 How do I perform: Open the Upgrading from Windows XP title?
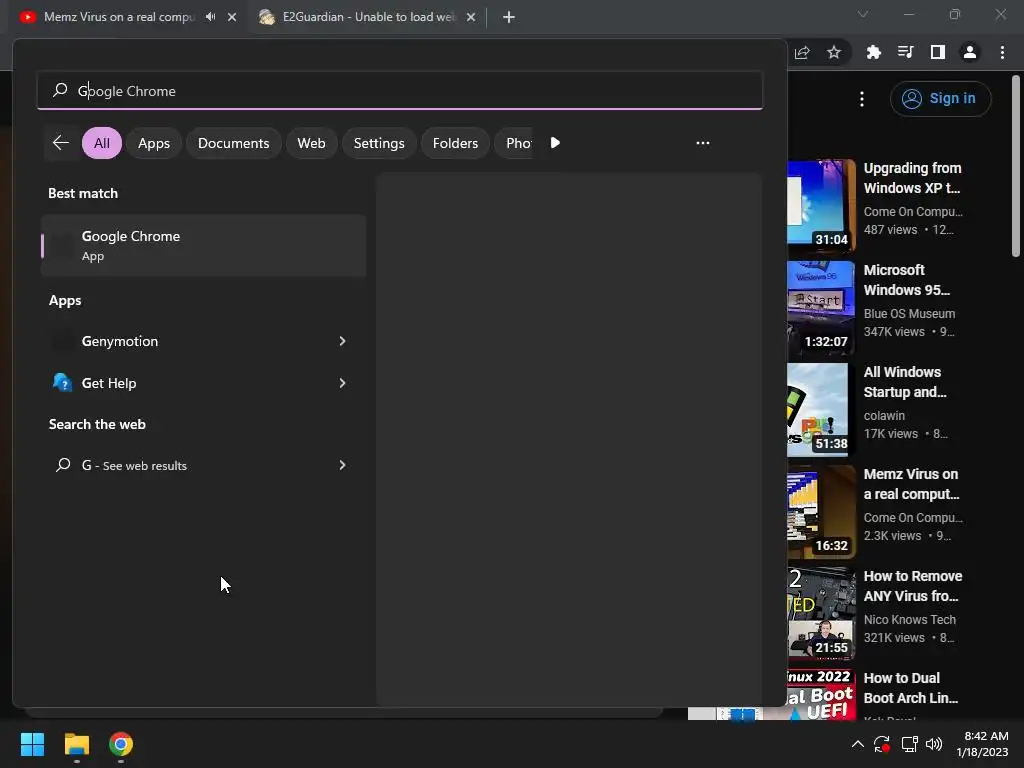tap(912, 178)
